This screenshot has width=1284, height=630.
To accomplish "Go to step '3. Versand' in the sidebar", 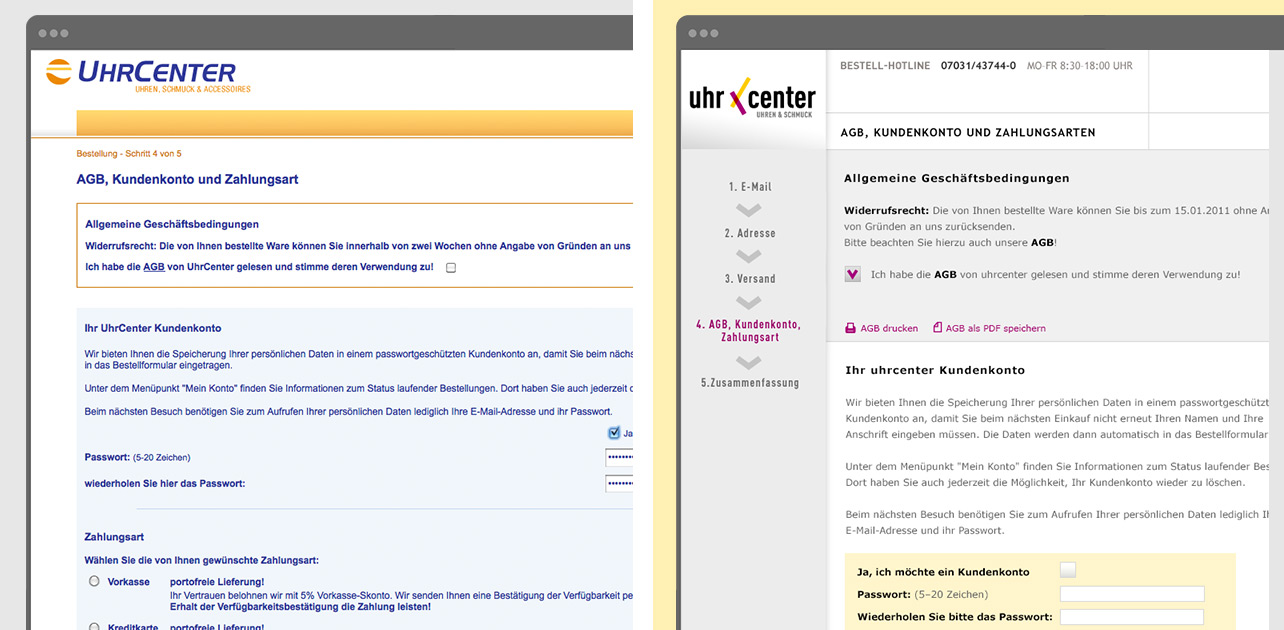I will [750, 279].
